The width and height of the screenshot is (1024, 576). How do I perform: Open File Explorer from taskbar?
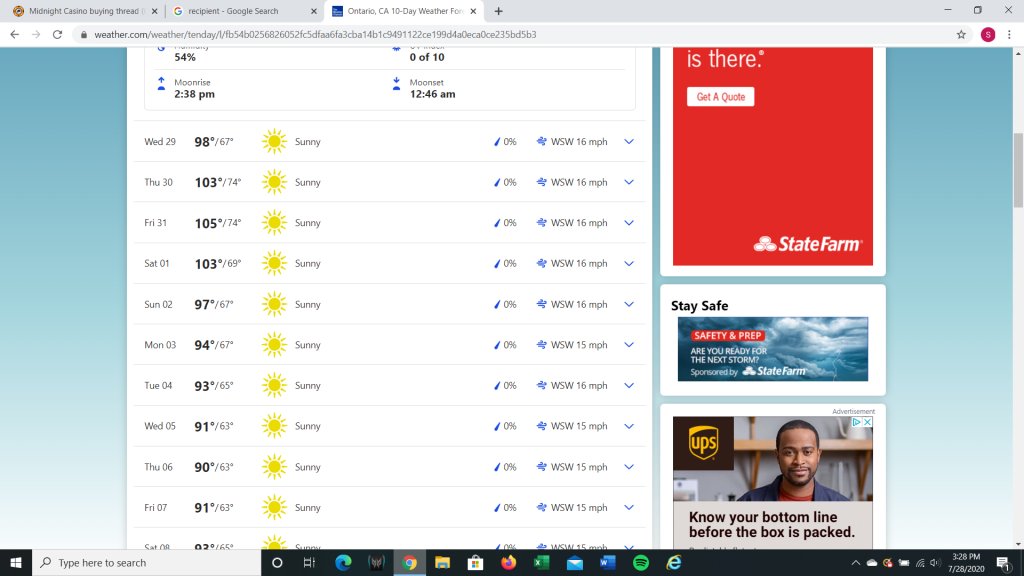(442, 562)
